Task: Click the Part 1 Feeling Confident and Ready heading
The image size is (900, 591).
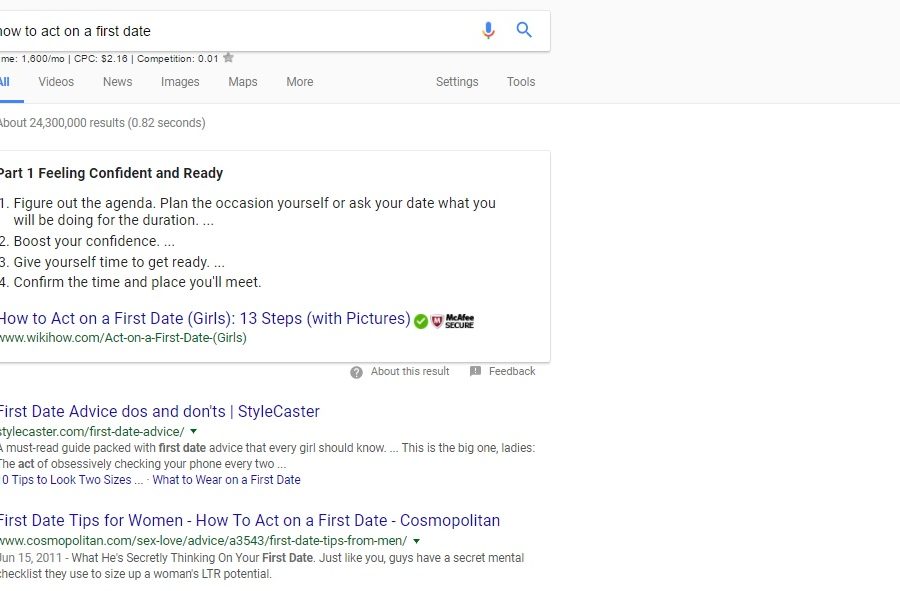Action: tap(111, 173)
